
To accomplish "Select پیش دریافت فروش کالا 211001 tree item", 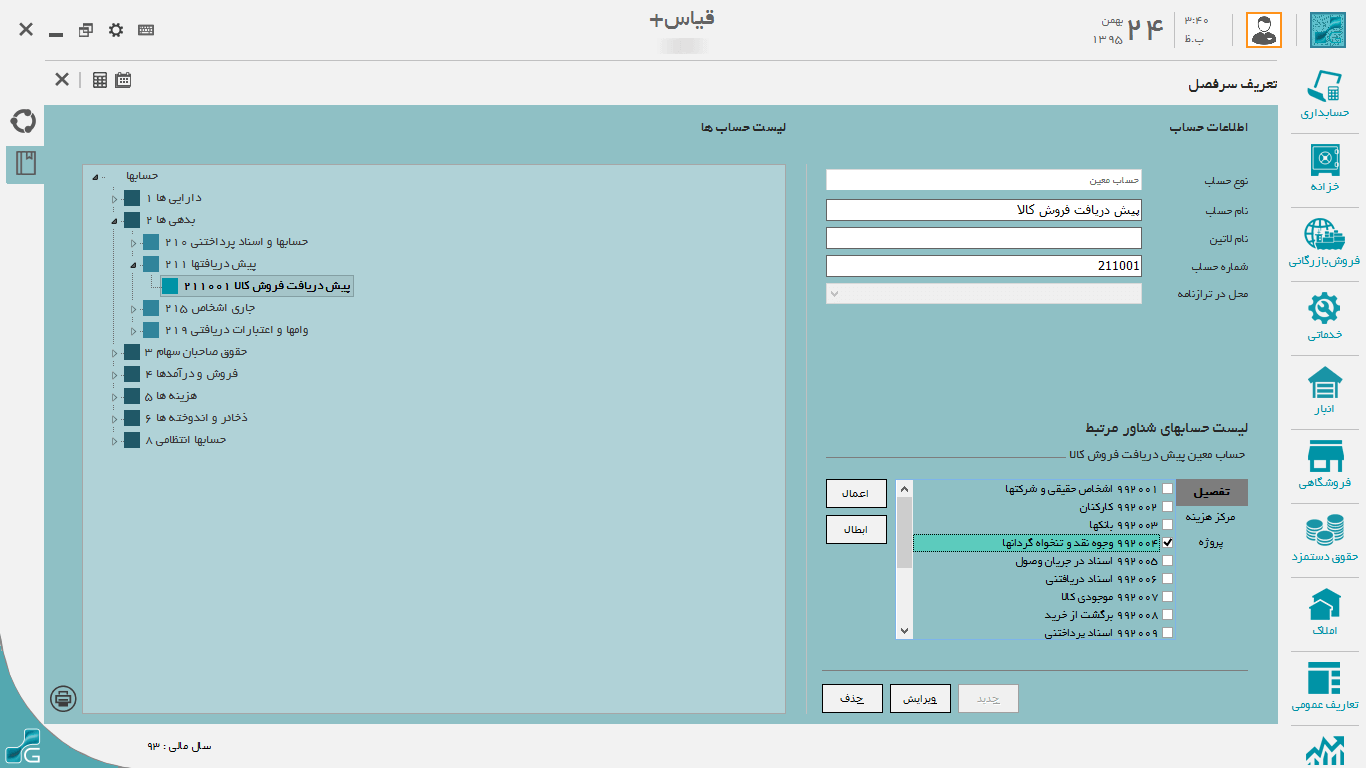I will (257, 286).
